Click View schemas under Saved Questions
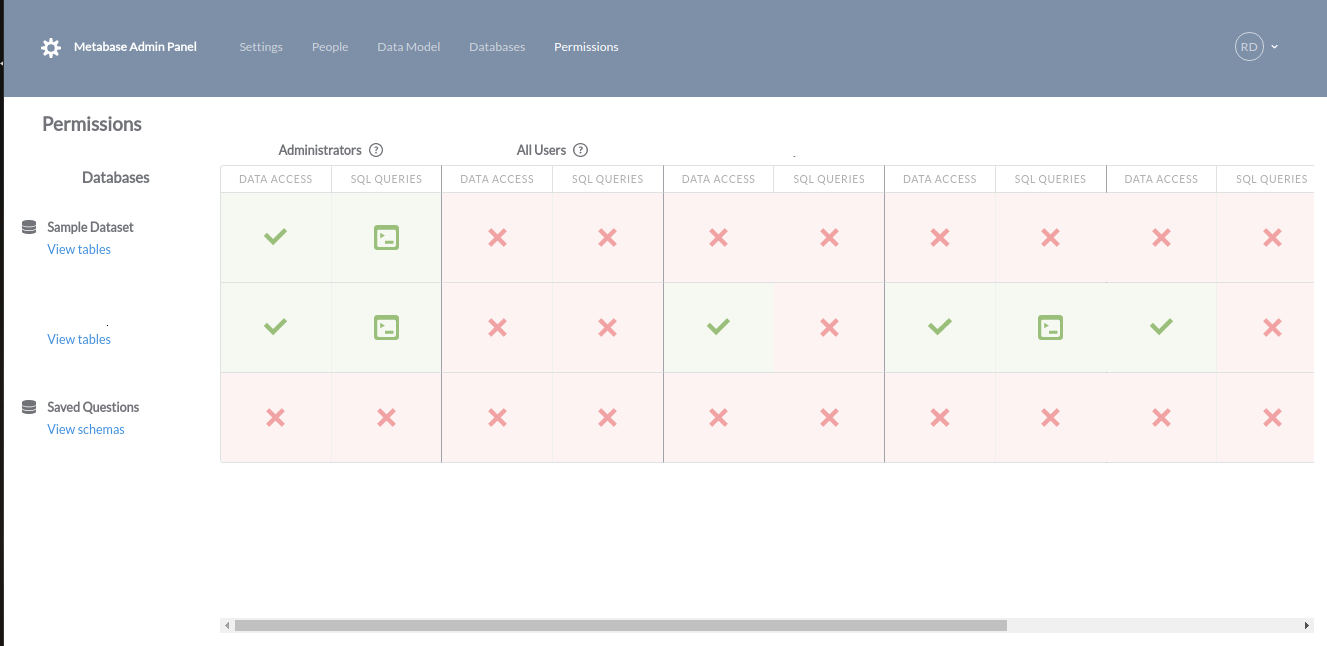 [86, 430]
